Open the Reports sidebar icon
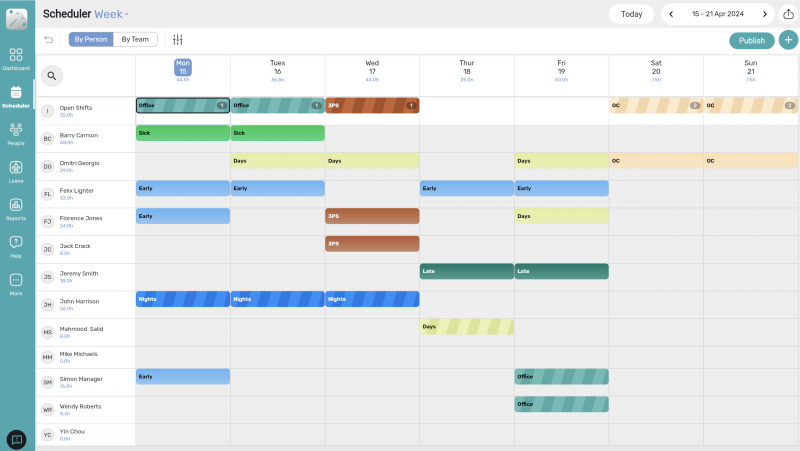 (x=16, y=207)
